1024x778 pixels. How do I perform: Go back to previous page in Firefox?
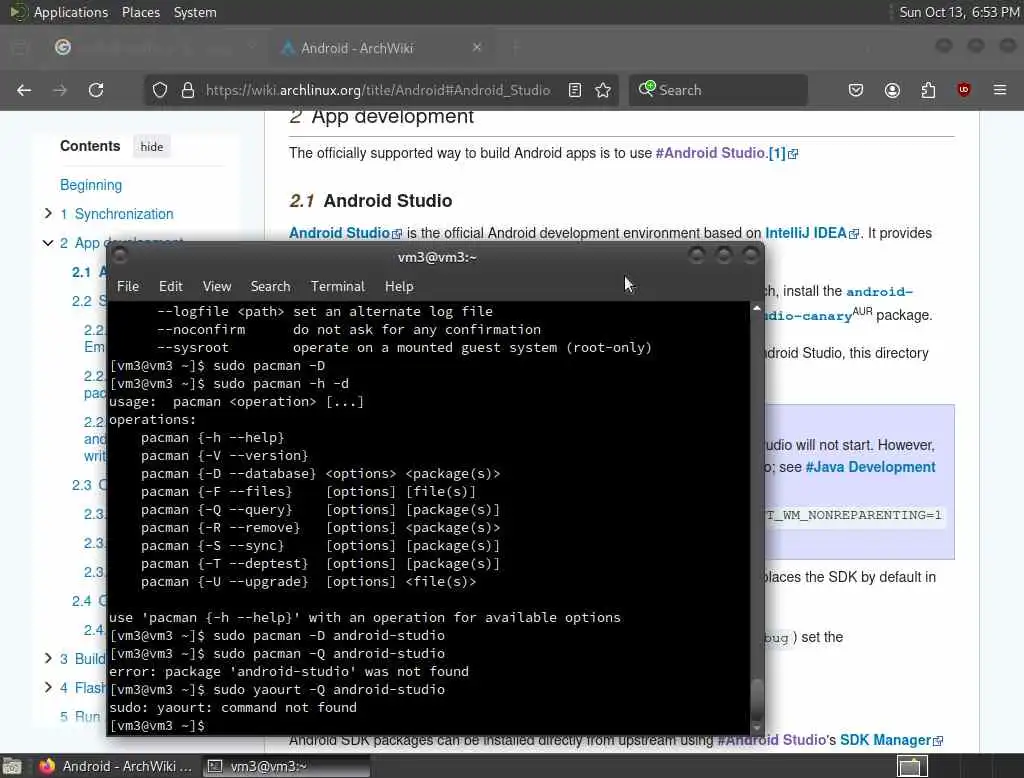point(24,90)
